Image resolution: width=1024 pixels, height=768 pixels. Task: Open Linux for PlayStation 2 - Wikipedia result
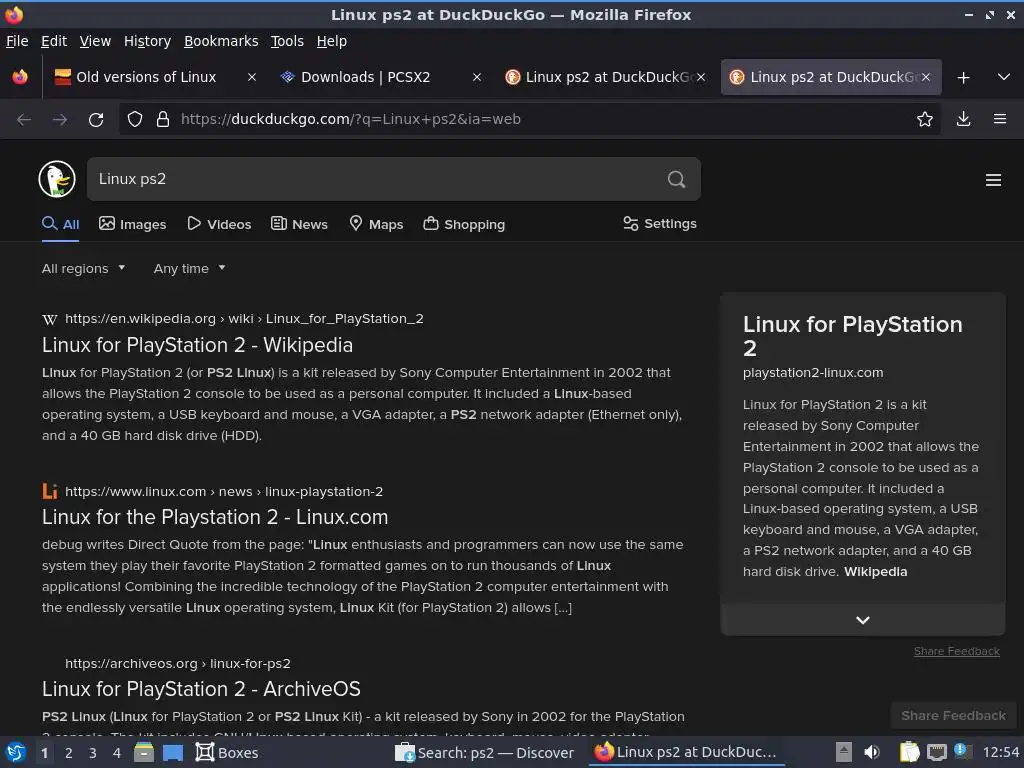coord(197,345)
